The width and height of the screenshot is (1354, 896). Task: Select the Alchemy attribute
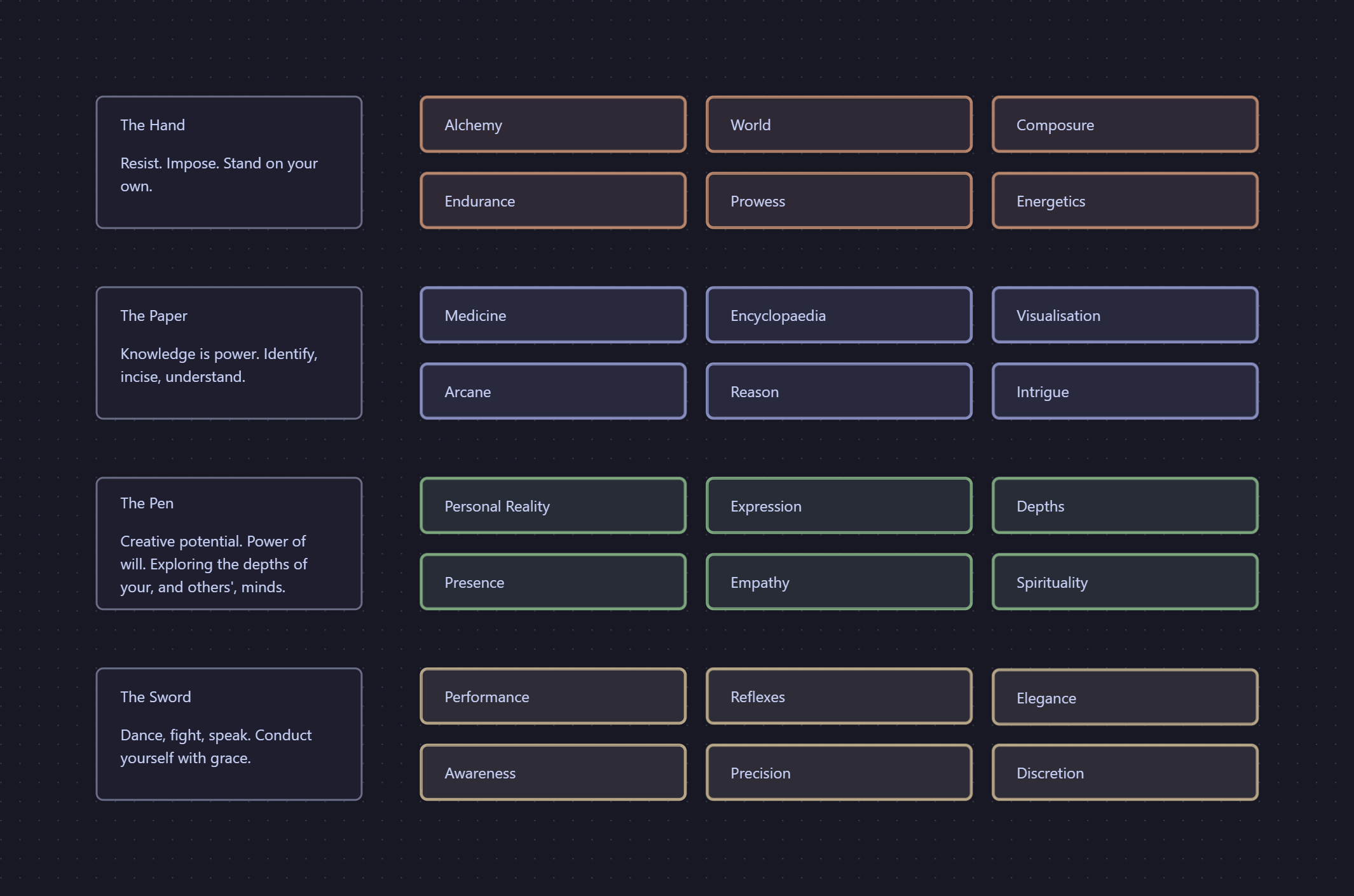[552, 125]
